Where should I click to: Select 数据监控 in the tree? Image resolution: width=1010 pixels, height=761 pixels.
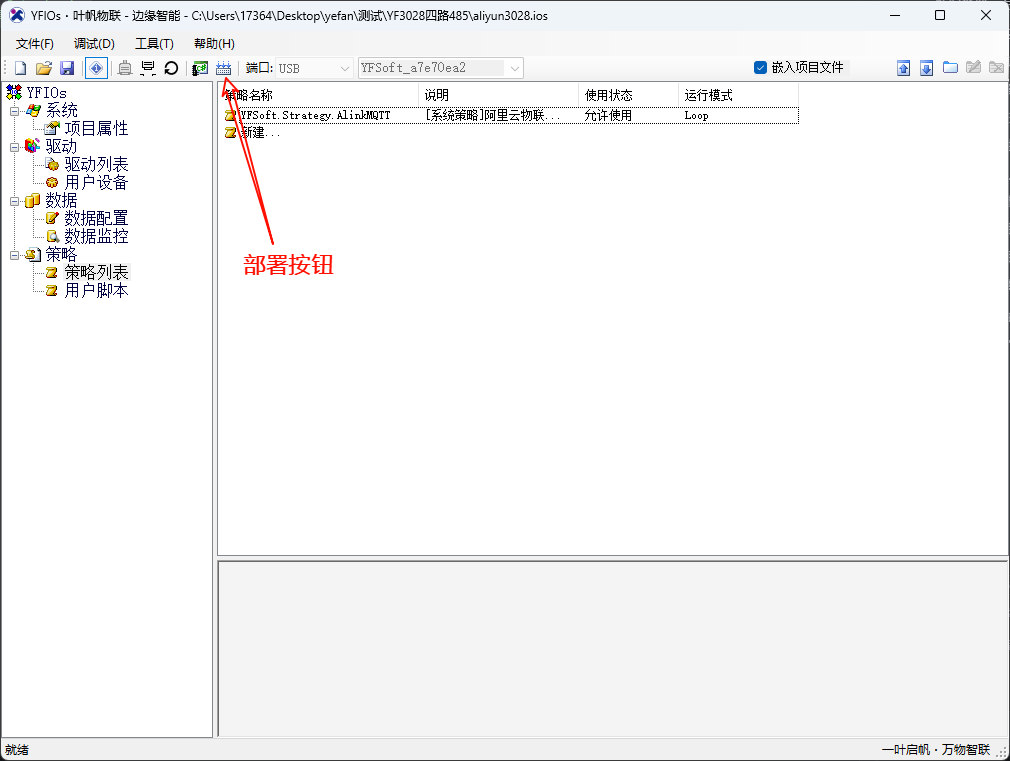coord(96,237)
